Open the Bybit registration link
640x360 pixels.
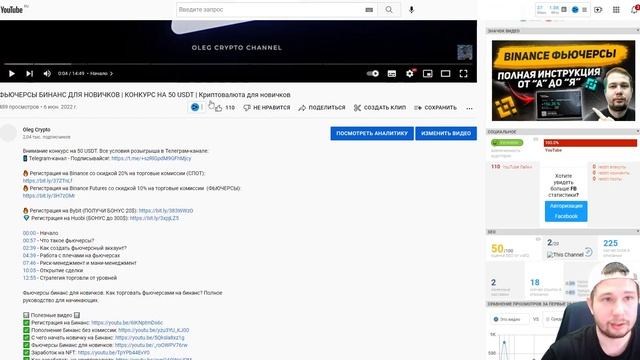point(166,211)
